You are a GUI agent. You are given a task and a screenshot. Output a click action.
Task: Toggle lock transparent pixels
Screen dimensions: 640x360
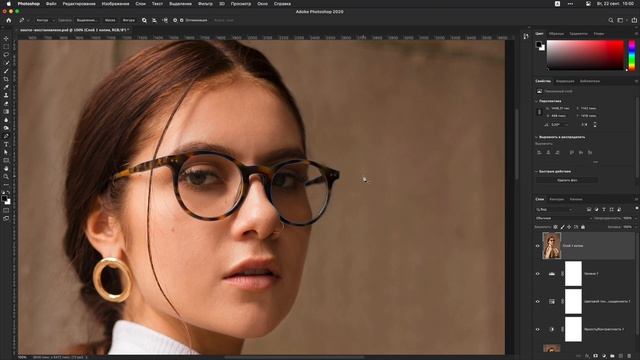point(556,227)
